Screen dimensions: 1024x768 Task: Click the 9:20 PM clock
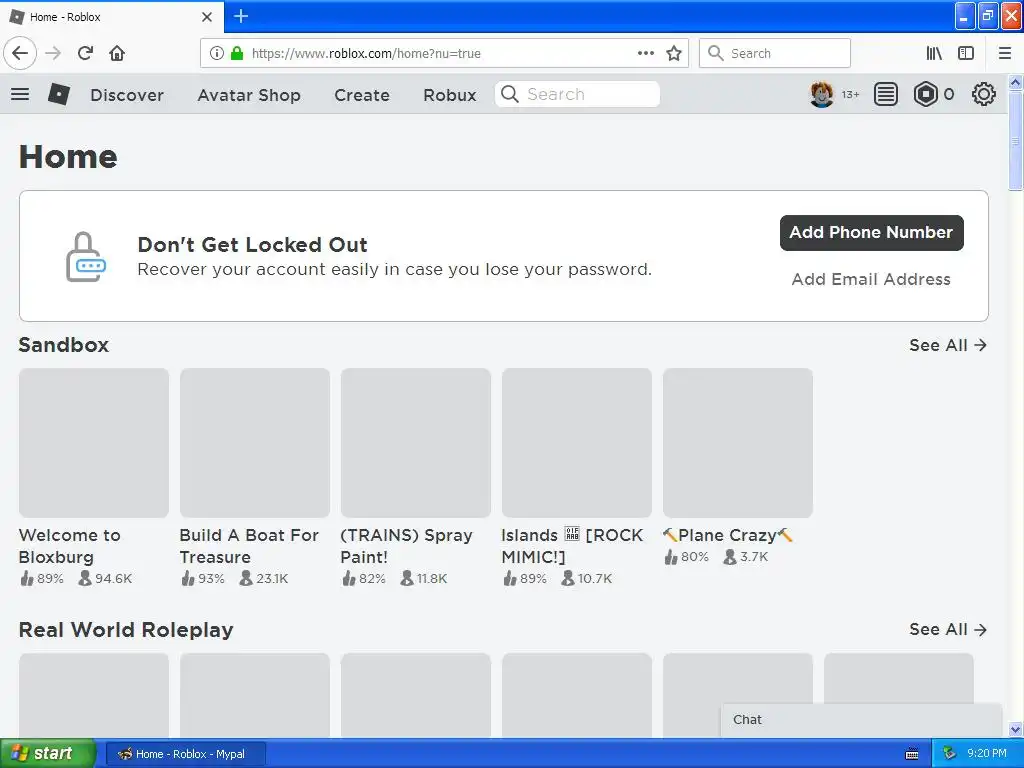[x=987, y=754]
